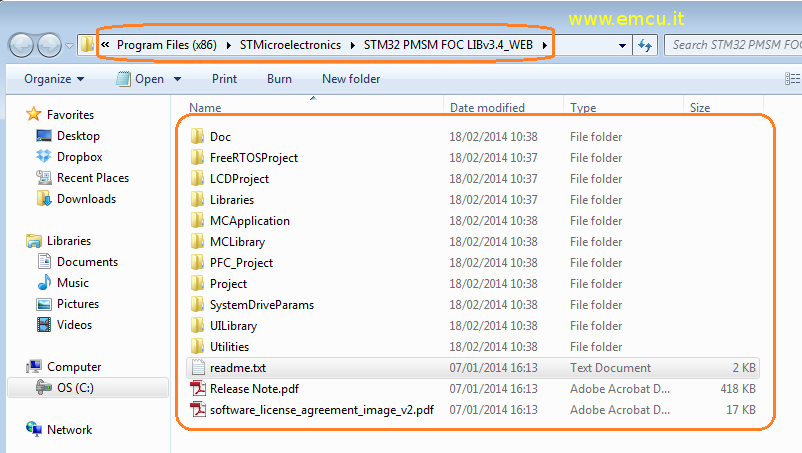This screenshot has height=453, width=802.
Task: Select file name software_license_agreement_image_v2.pdf
Action: [x=322, y=410]
